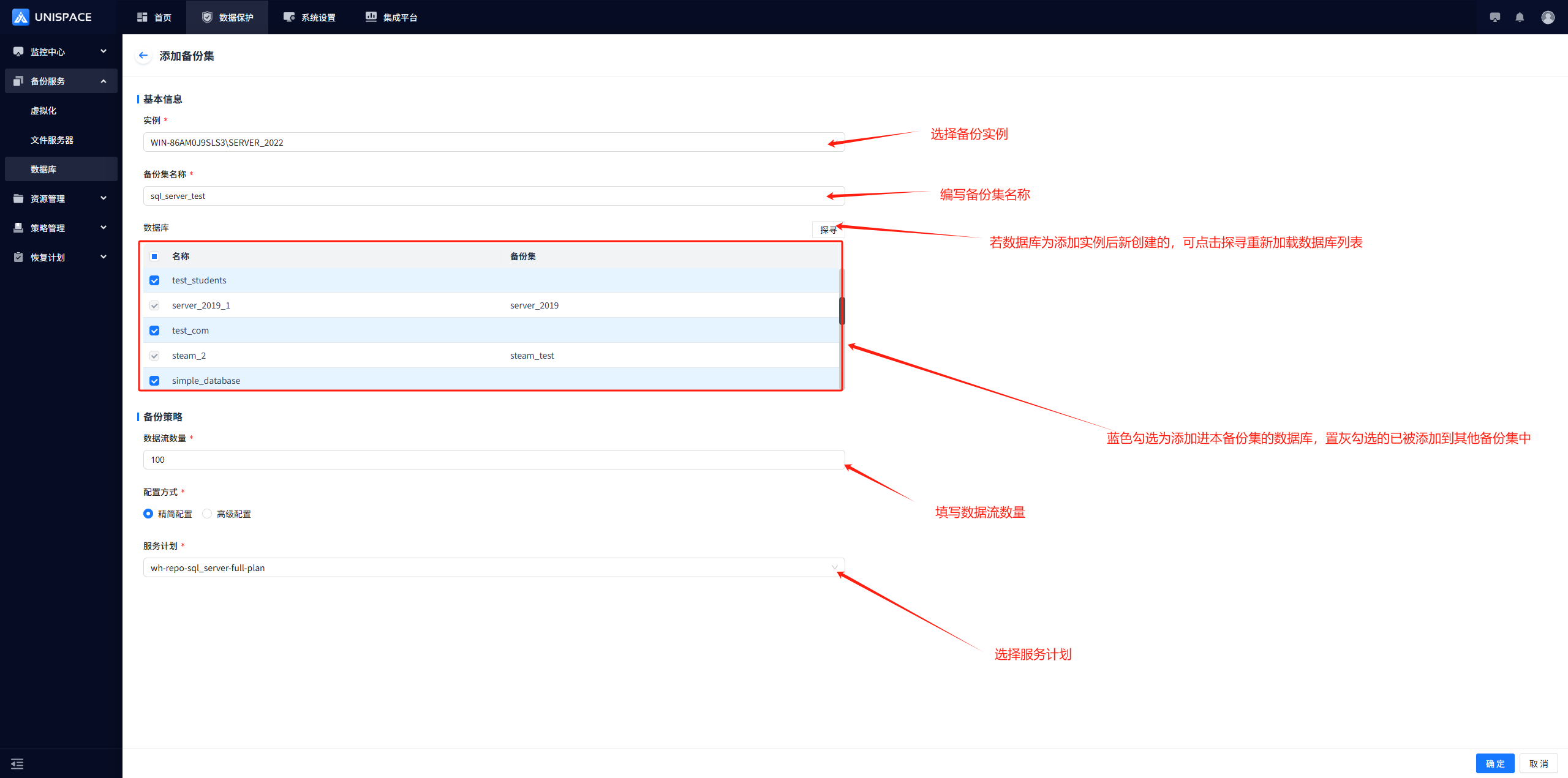Screen dimensions: 1568x778
Task: Uncheck the test_students database checkbox
Action: tap(154, 280)
